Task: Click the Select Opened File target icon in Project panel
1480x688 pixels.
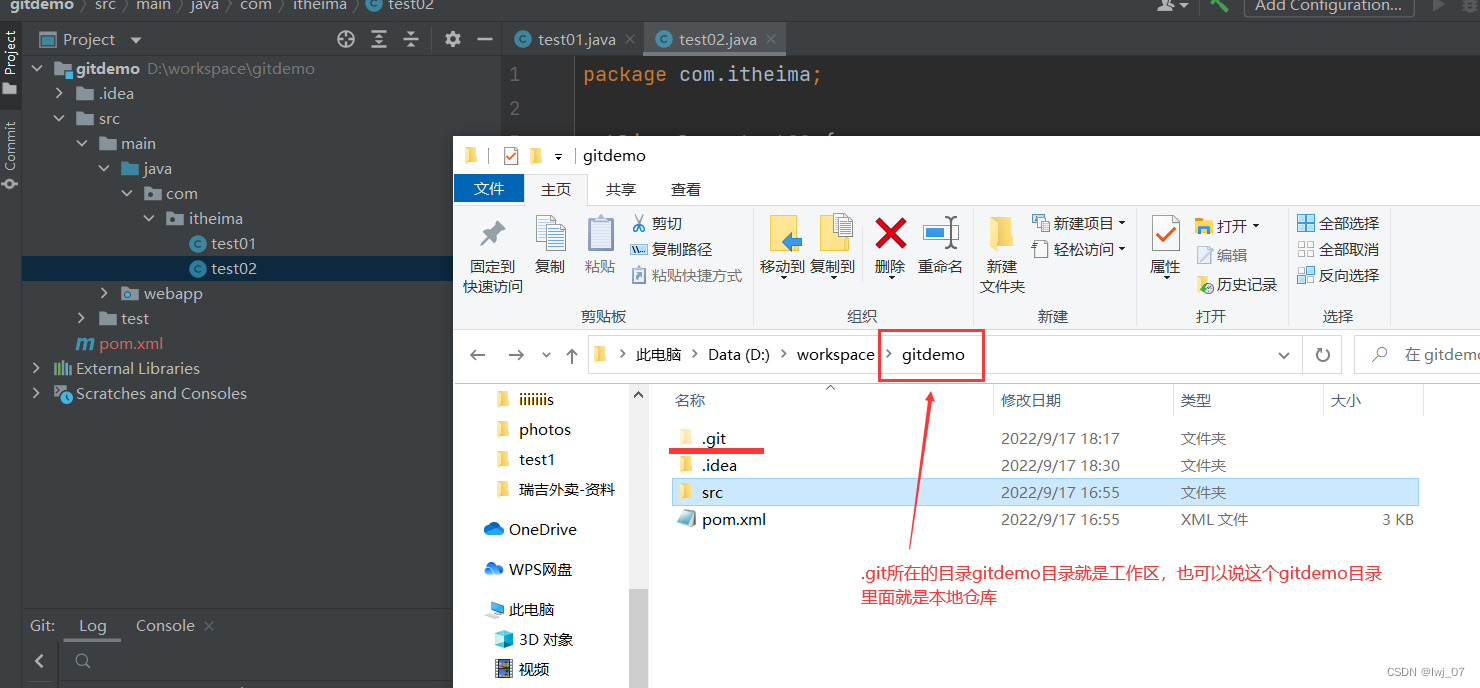Action: (x=346, y=39)
